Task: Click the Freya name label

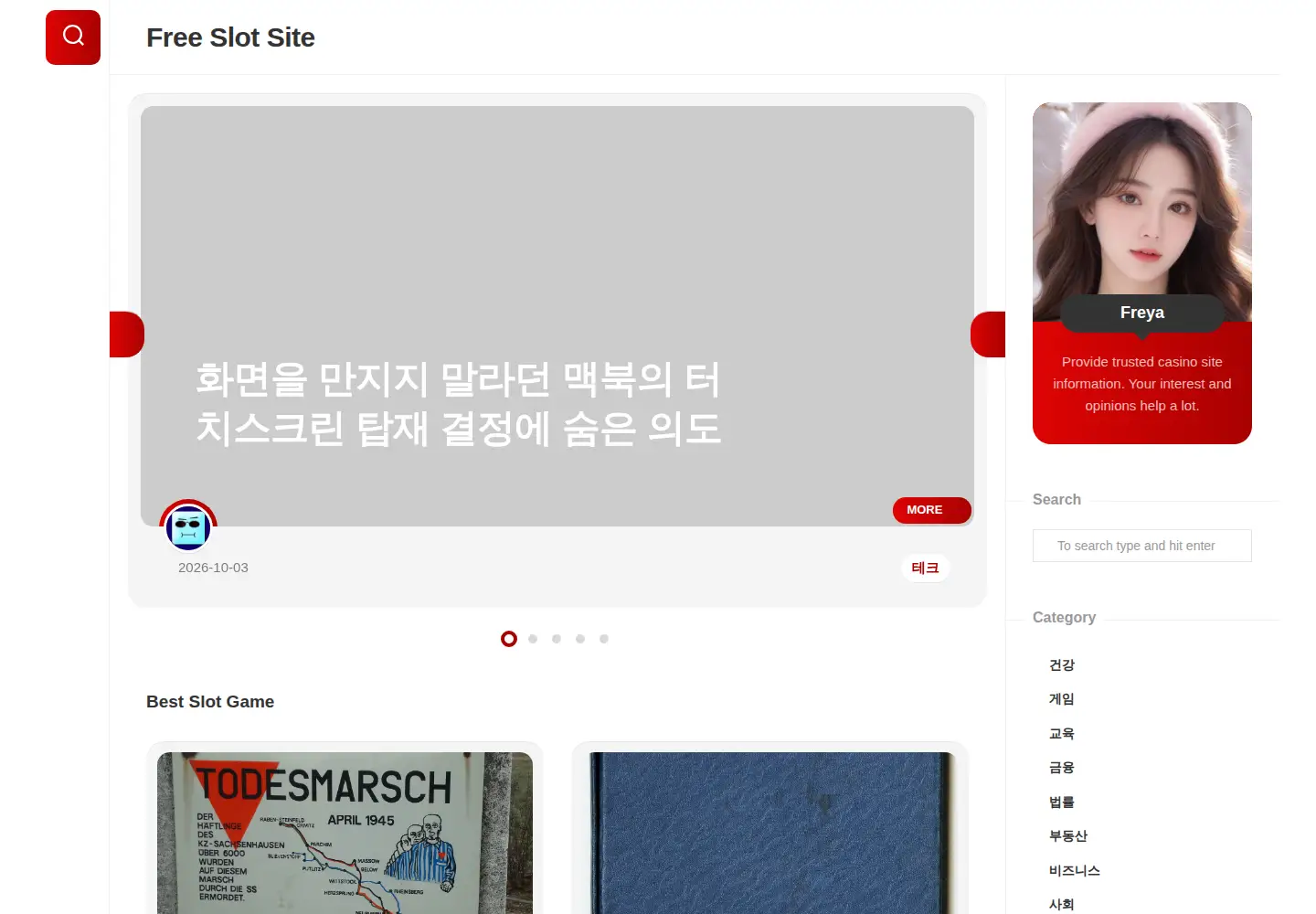Action: point(1142,313)
